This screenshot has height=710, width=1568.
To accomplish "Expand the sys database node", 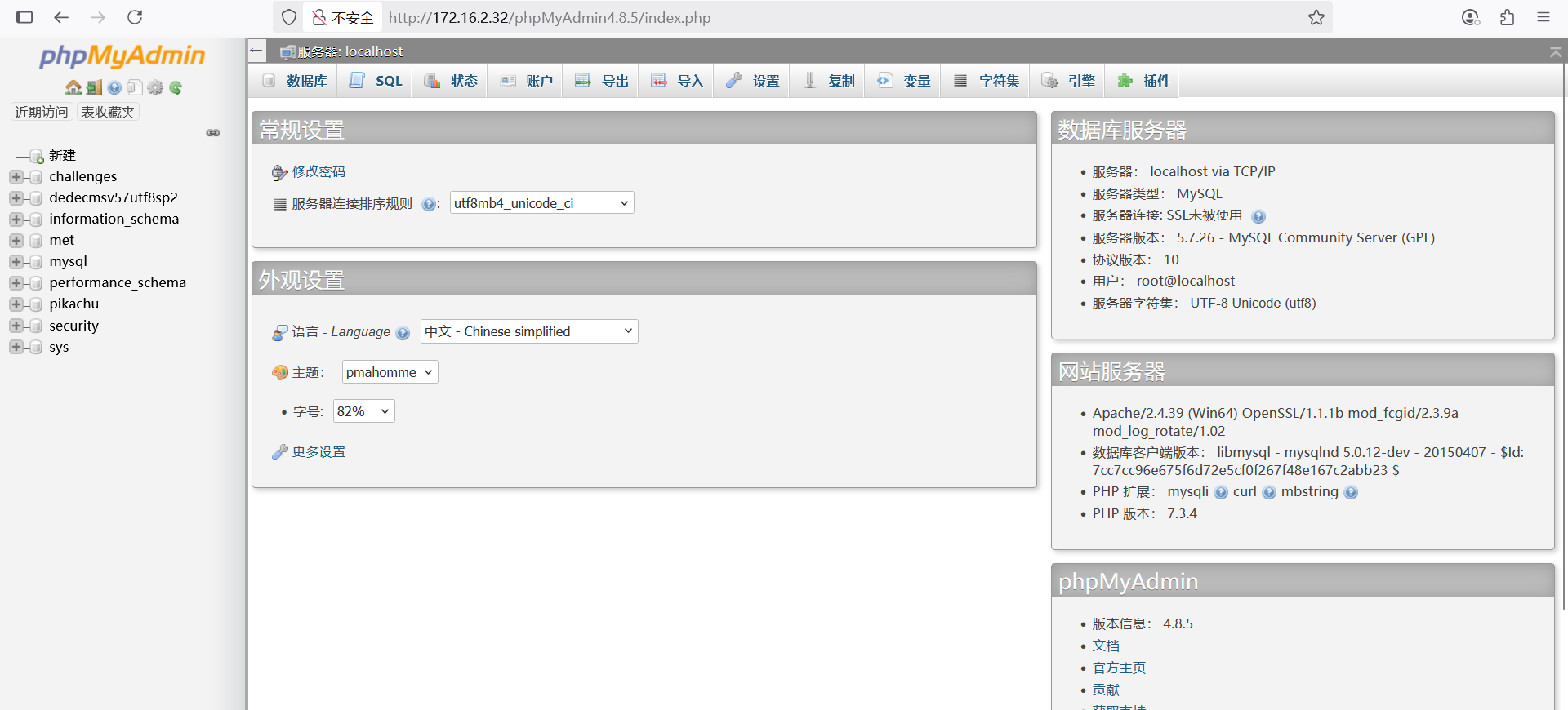I will click(16, 347).
